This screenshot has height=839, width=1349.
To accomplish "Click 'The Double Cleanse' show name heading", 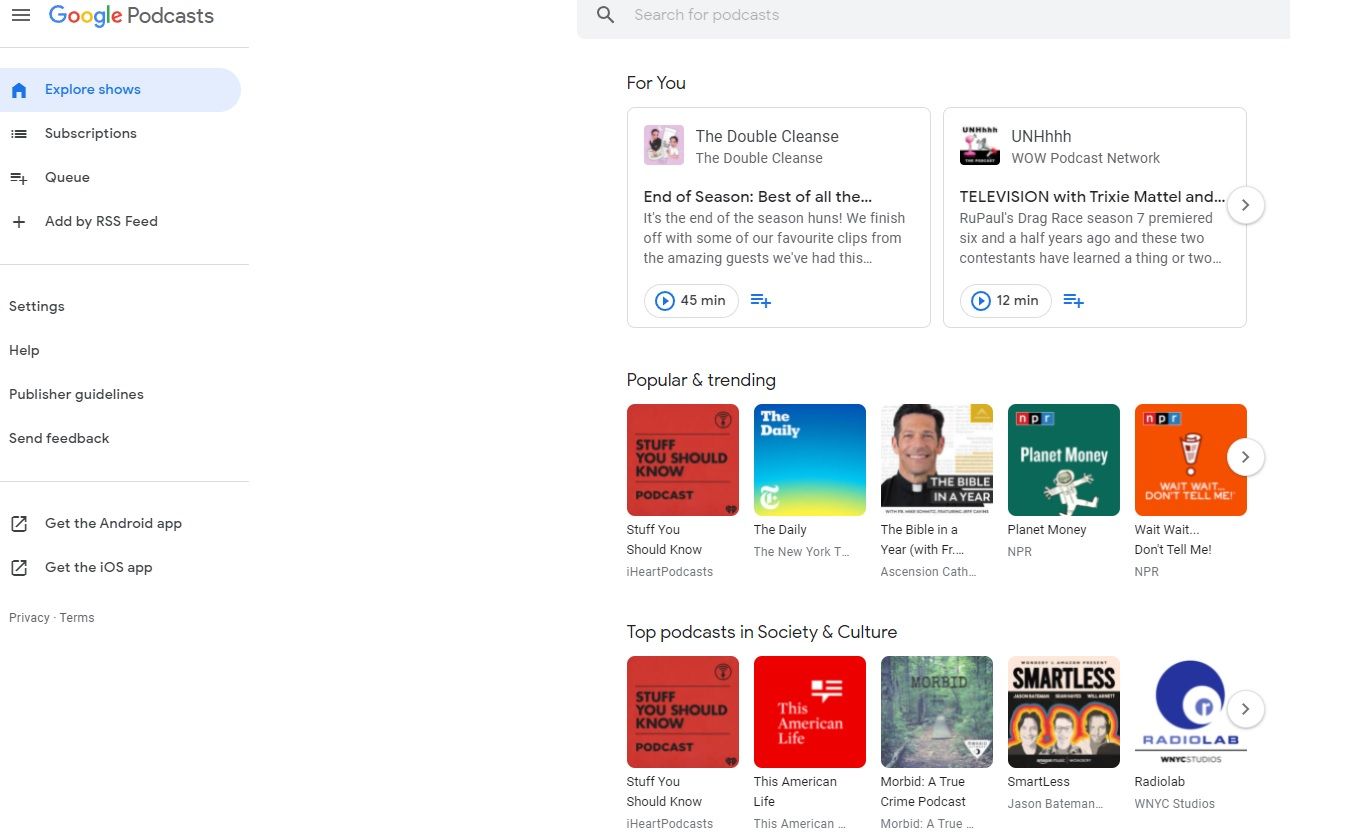I will tap(767, 137).
